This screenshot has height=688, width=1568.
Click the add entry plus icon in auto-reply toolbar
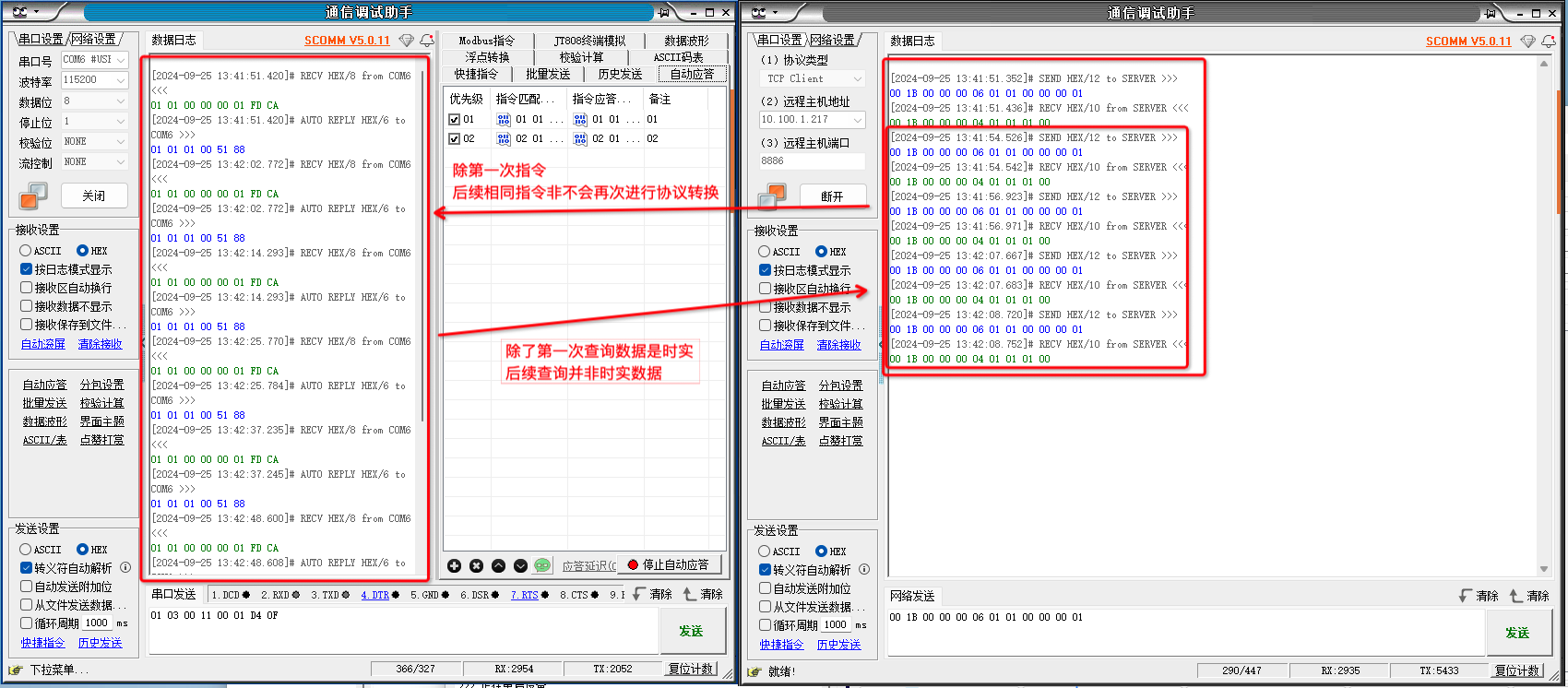[x=454, y=565]
